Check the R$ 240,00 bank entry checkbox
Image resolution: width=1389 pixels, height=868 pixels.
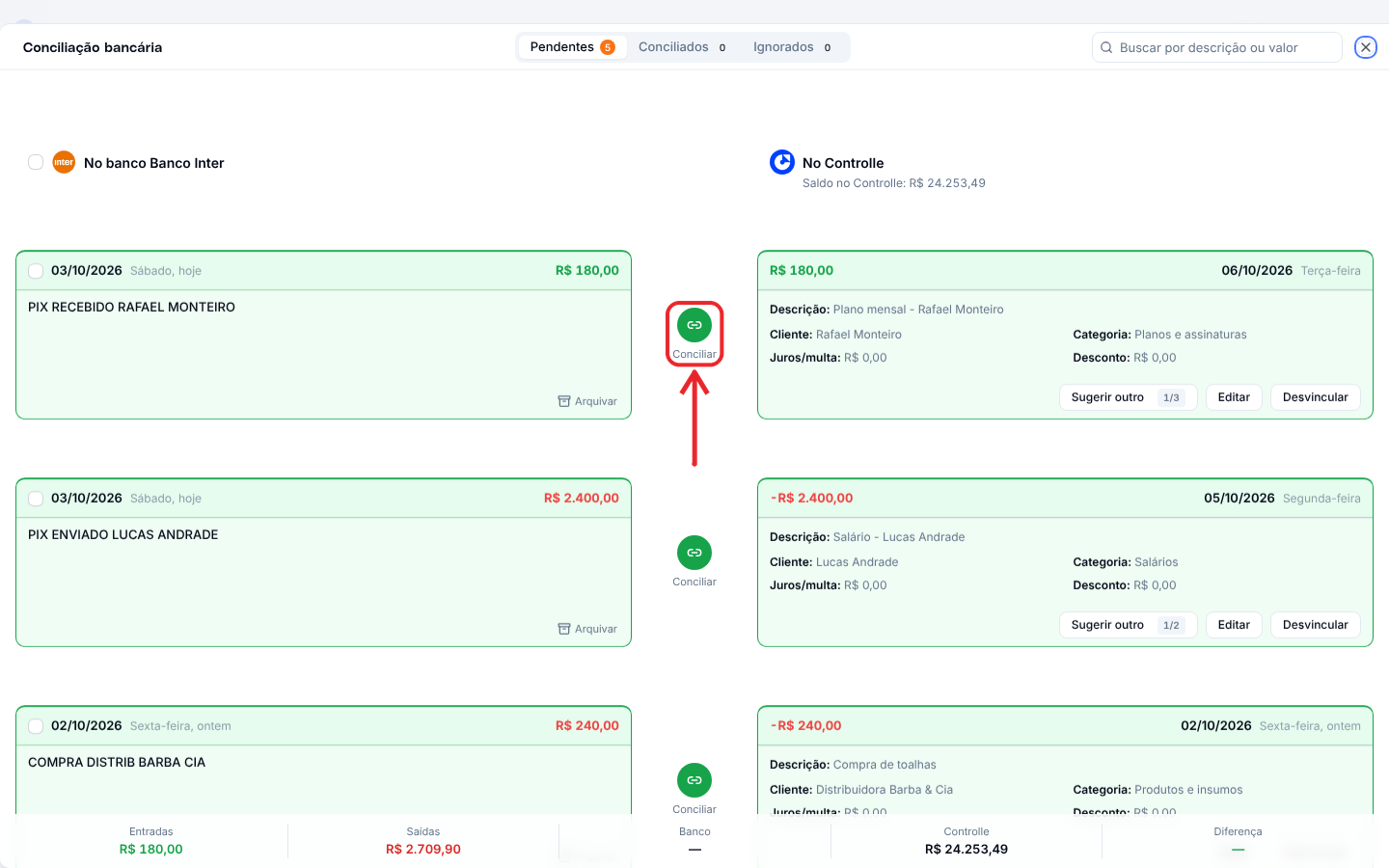coord(36,726)
